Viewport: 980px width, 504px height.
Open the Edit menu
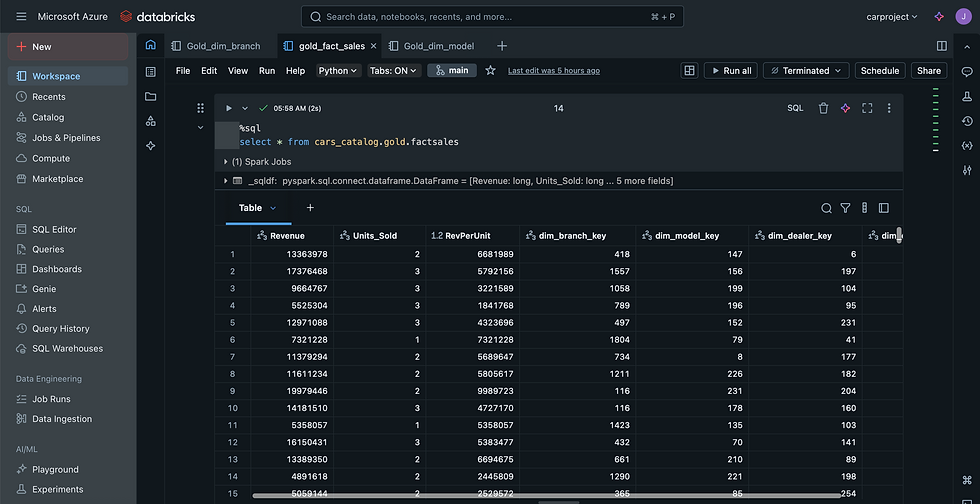[x=209, y=71]
